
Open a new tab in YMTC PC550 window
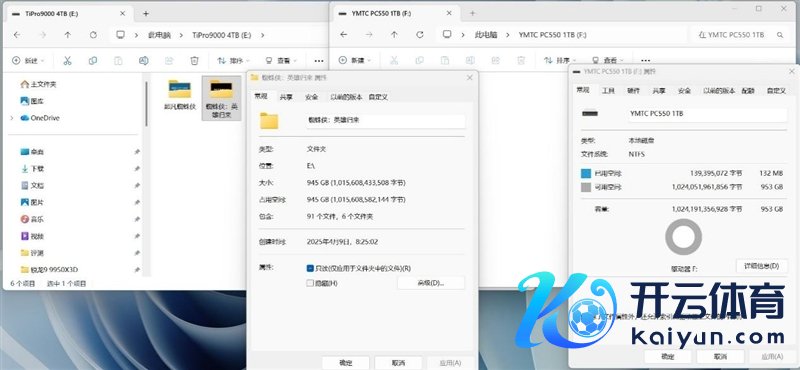(x=472, y=13)
